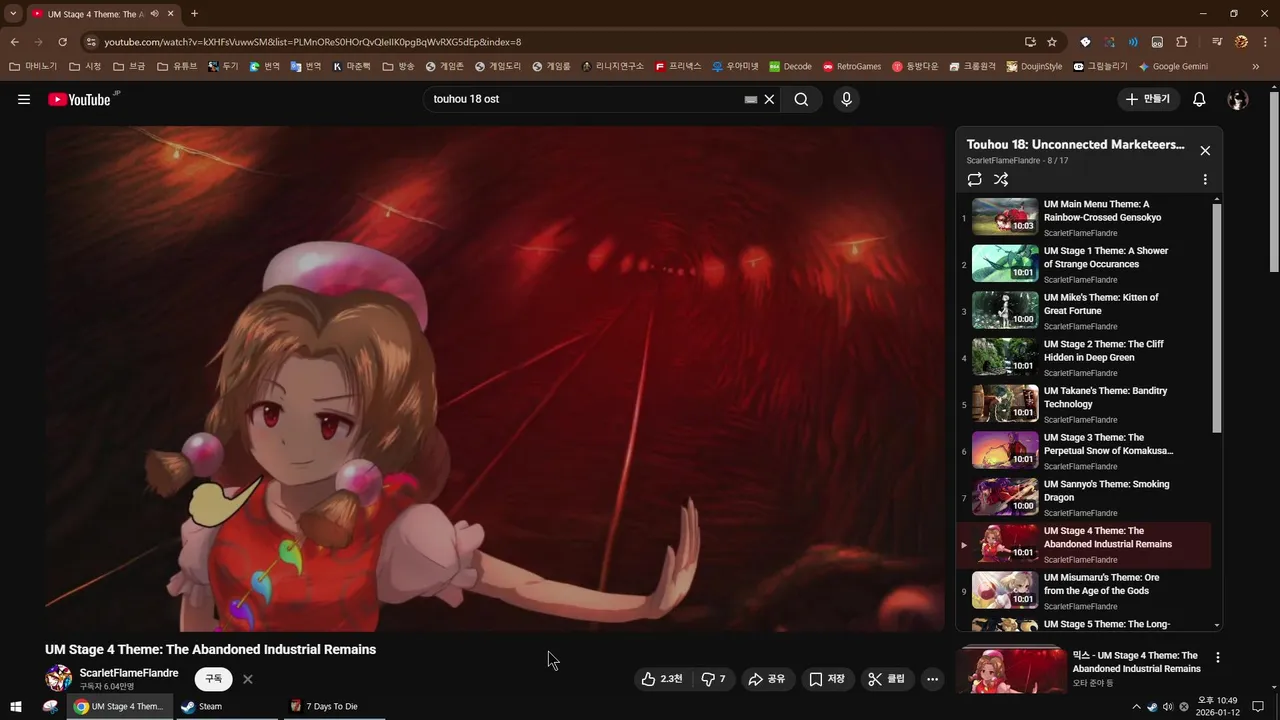Open the 크롬원격 bookmark
The width and height of the screenshot is (1280, 720).
pyautogui.click(x=971, y=67)
